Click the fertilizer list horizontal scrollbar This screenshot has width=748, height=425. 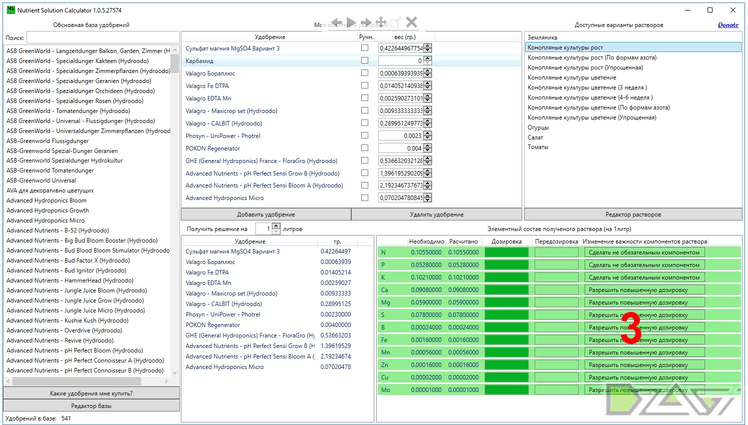coord(87,381)
